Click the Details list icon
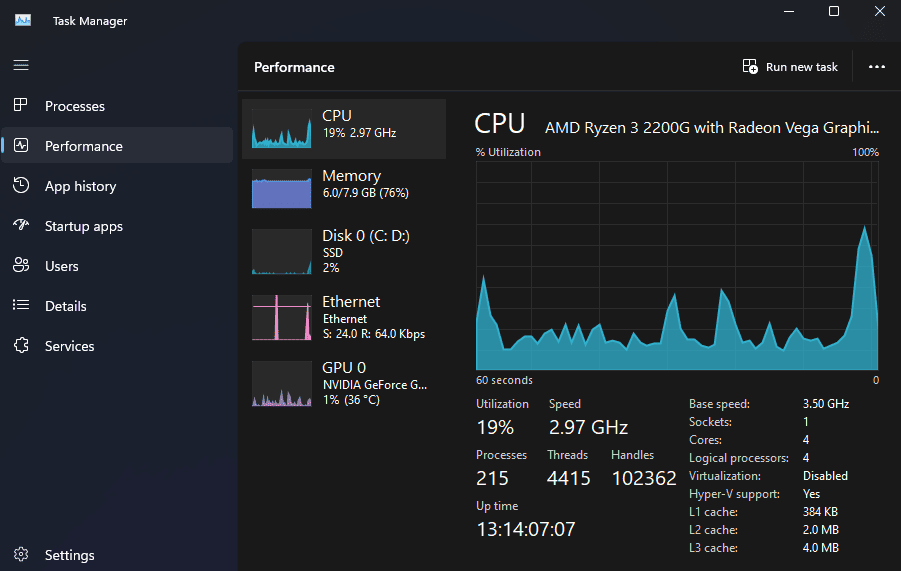 click(21, 305)
